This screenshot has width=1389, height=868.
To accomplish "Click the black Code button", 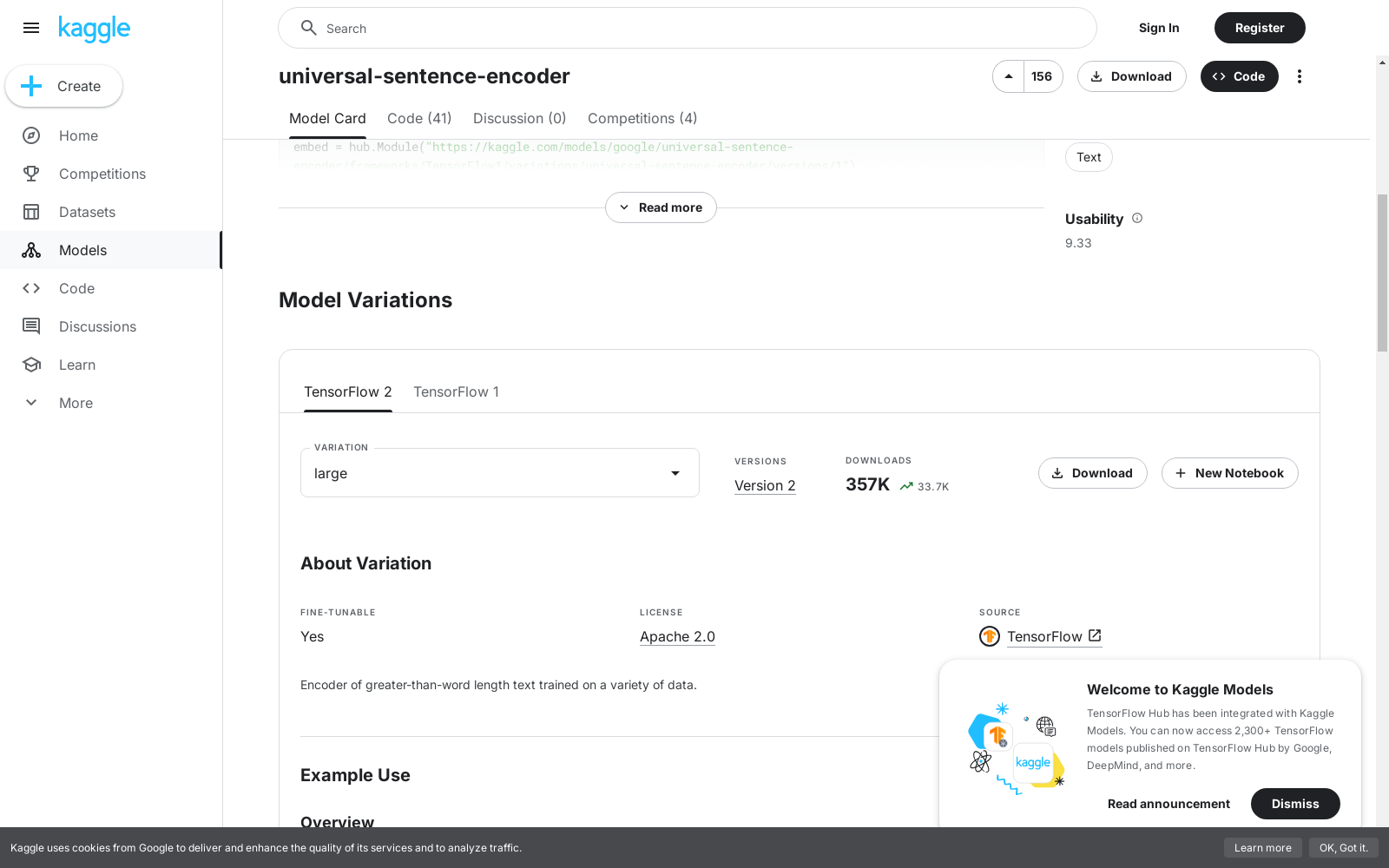I will pos(1240,76).
